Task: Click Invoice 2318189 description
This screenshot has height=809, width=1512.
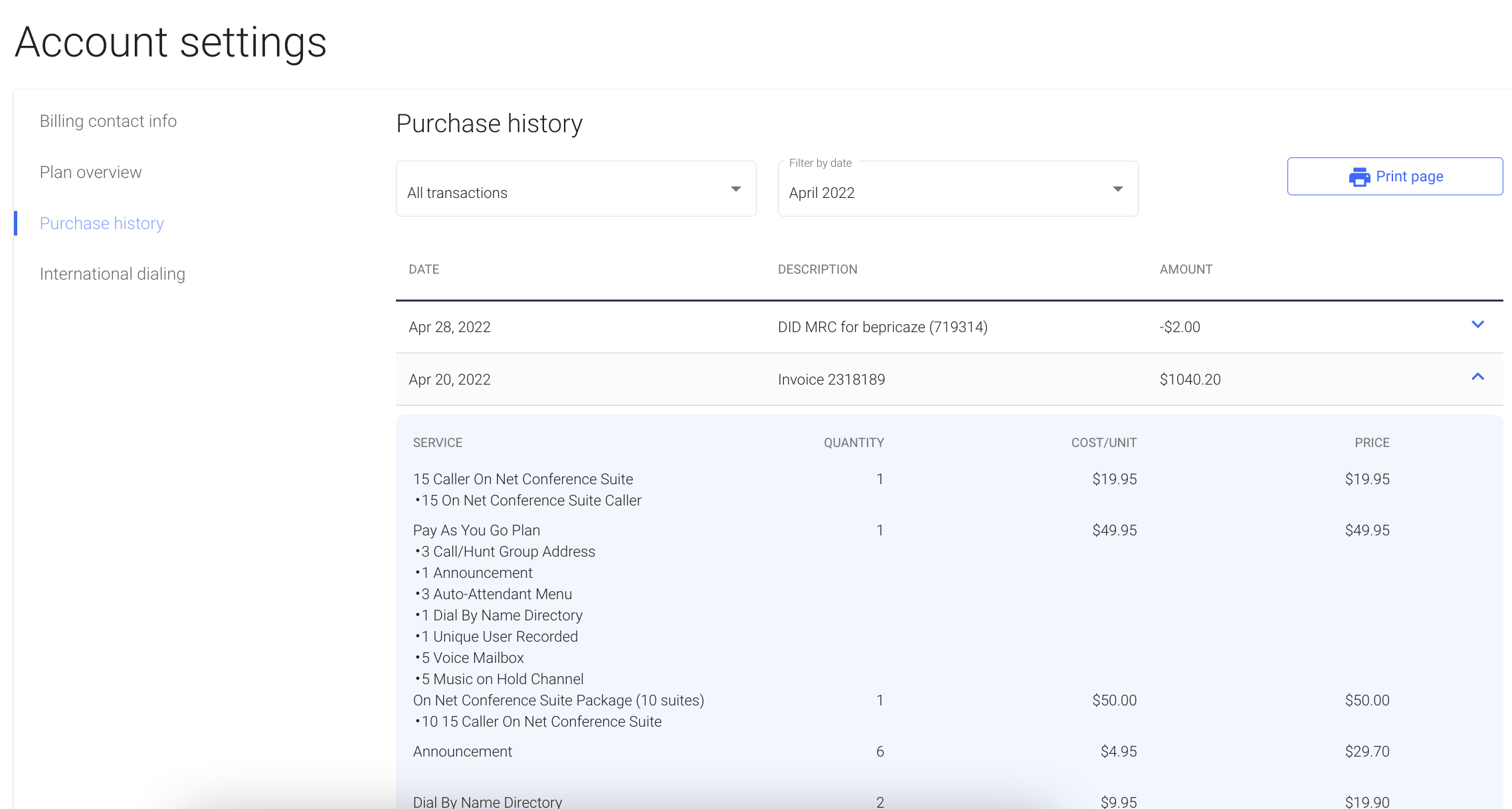Action: click(x=832, y=379)
